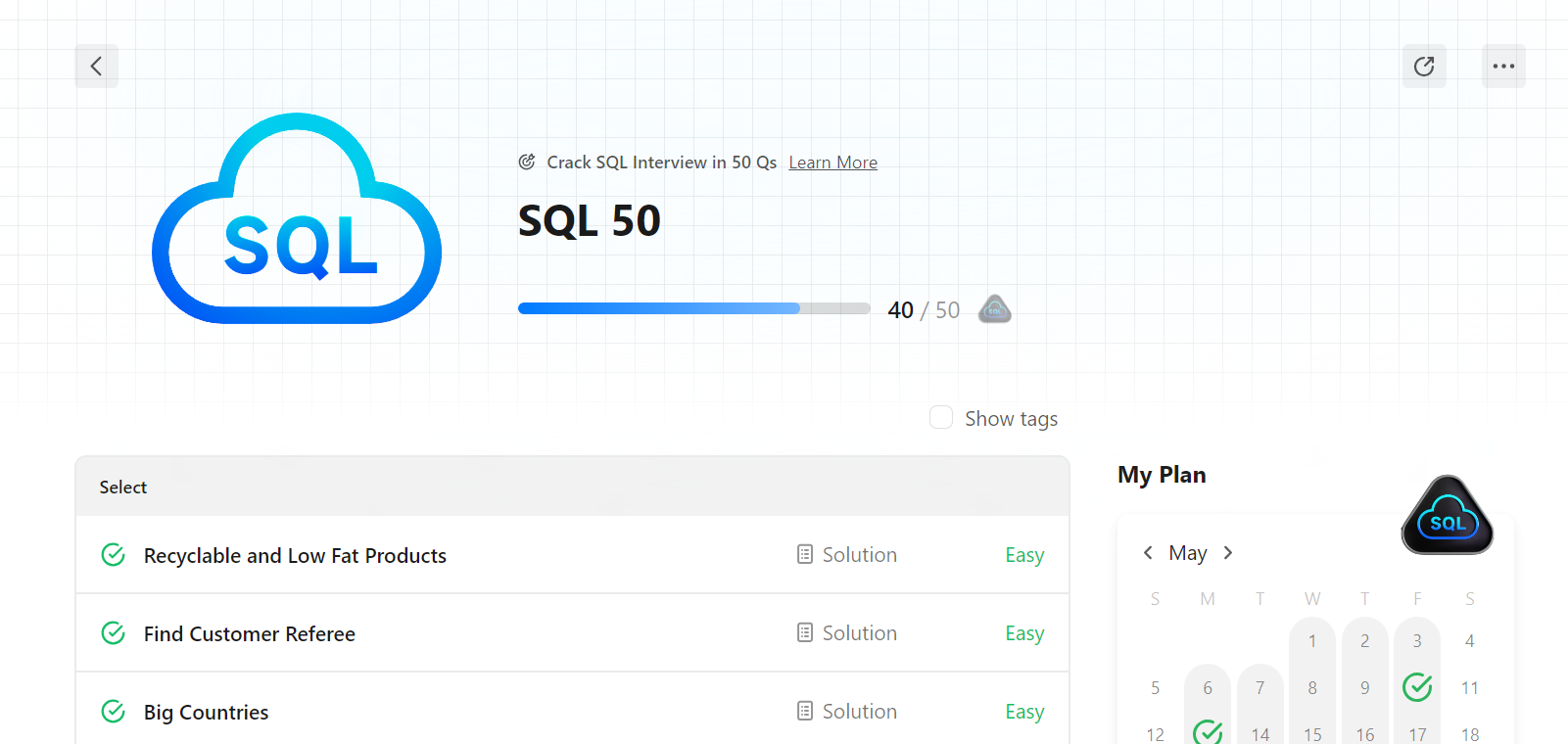Click the share icon button
1568x744 pixels.
pyautogui.click(x=1424, y=66)
